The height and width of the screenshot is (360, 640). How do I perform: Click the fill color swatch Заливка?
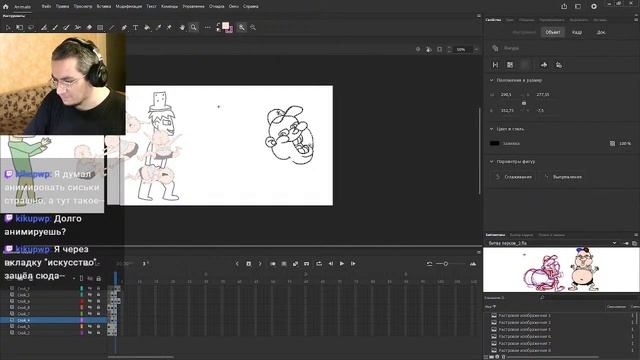(494, 143)
